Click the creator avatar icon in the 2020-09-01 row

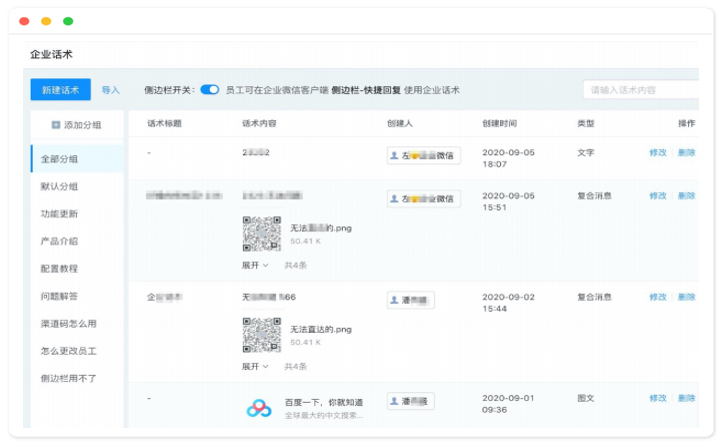(x=395, y=400)
